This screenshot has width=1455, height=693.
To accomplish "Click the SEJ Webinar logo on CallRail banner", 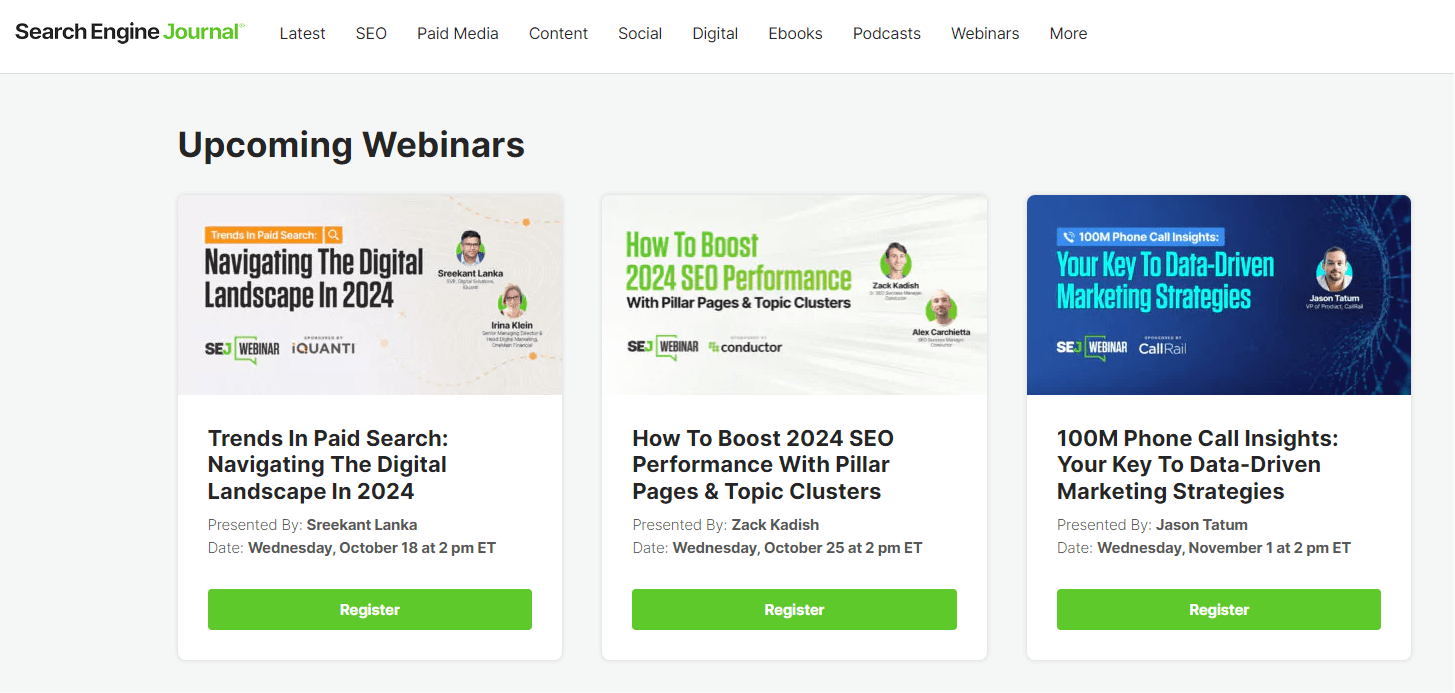I will click(1091, 347).
